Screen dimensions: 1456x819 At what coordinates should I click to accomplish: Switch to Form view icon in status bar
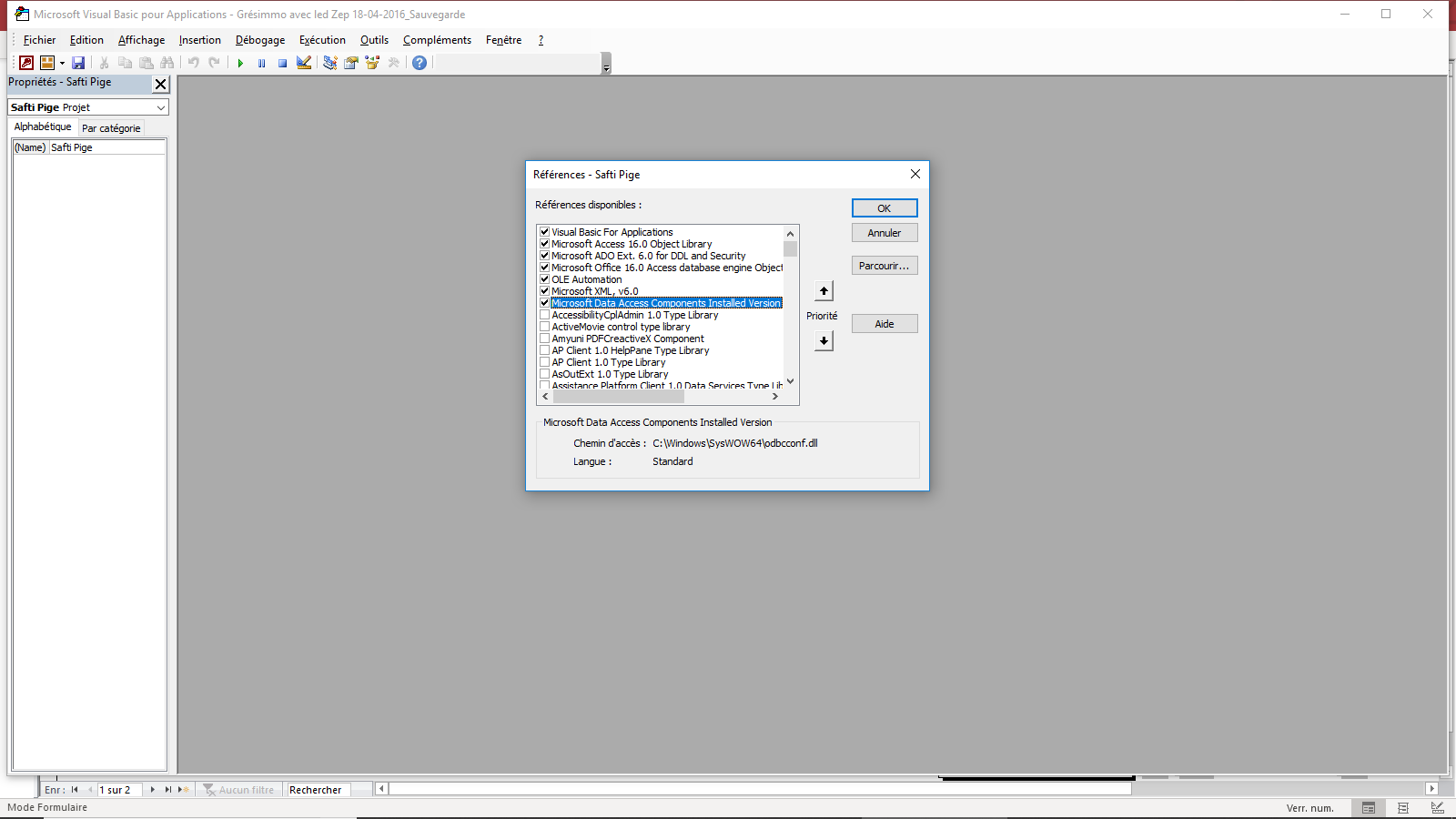tap(1369, 808)
